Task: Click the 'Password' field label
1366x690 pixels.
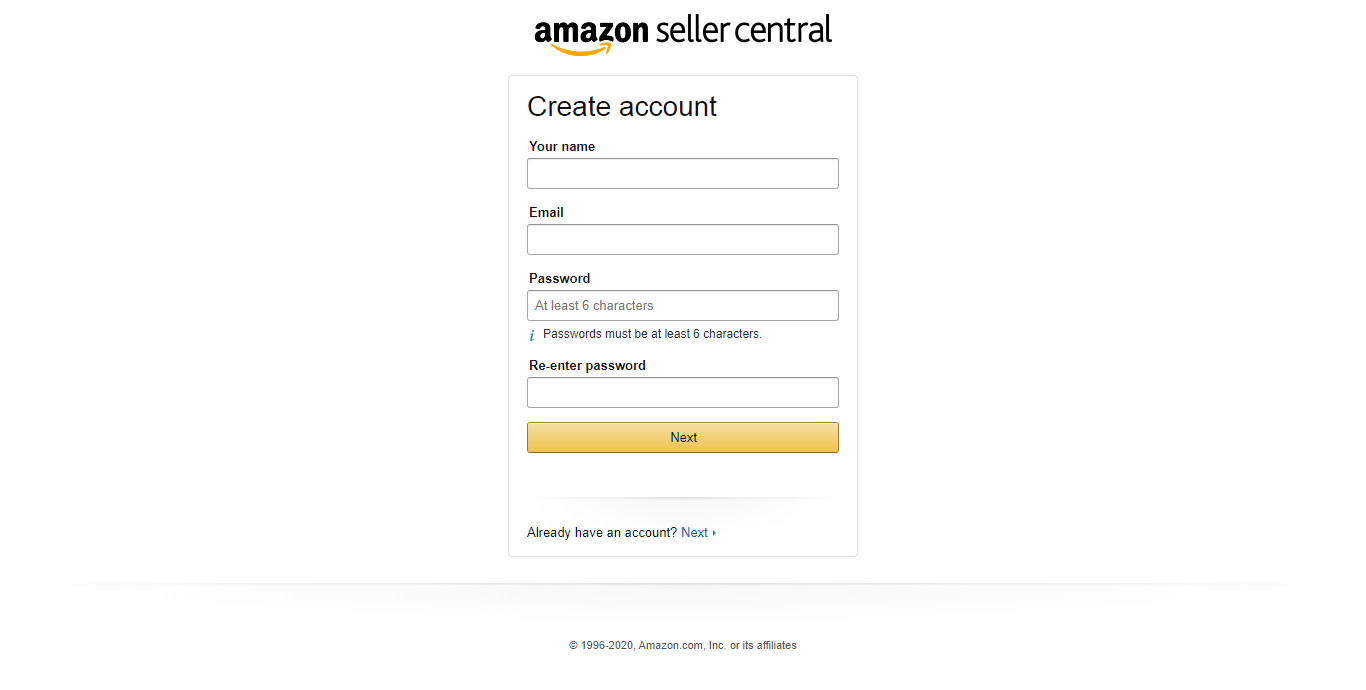Action: (x=559, y=278)
